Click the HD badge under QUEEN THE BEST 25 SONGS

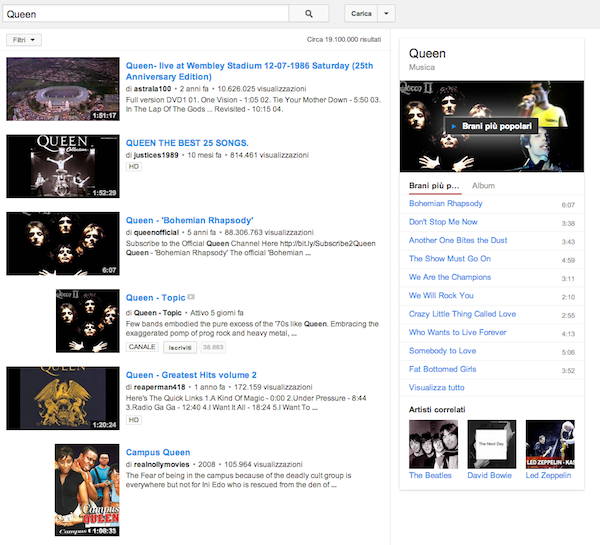(134, 166)
